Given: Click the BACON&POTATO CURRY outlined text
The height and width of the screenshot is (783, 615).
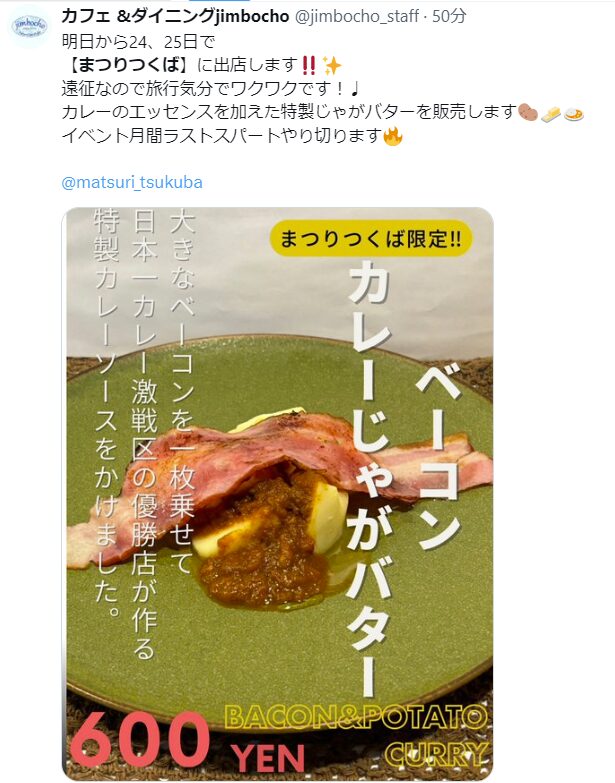Looking at the screenshot, I should point(356,734).
